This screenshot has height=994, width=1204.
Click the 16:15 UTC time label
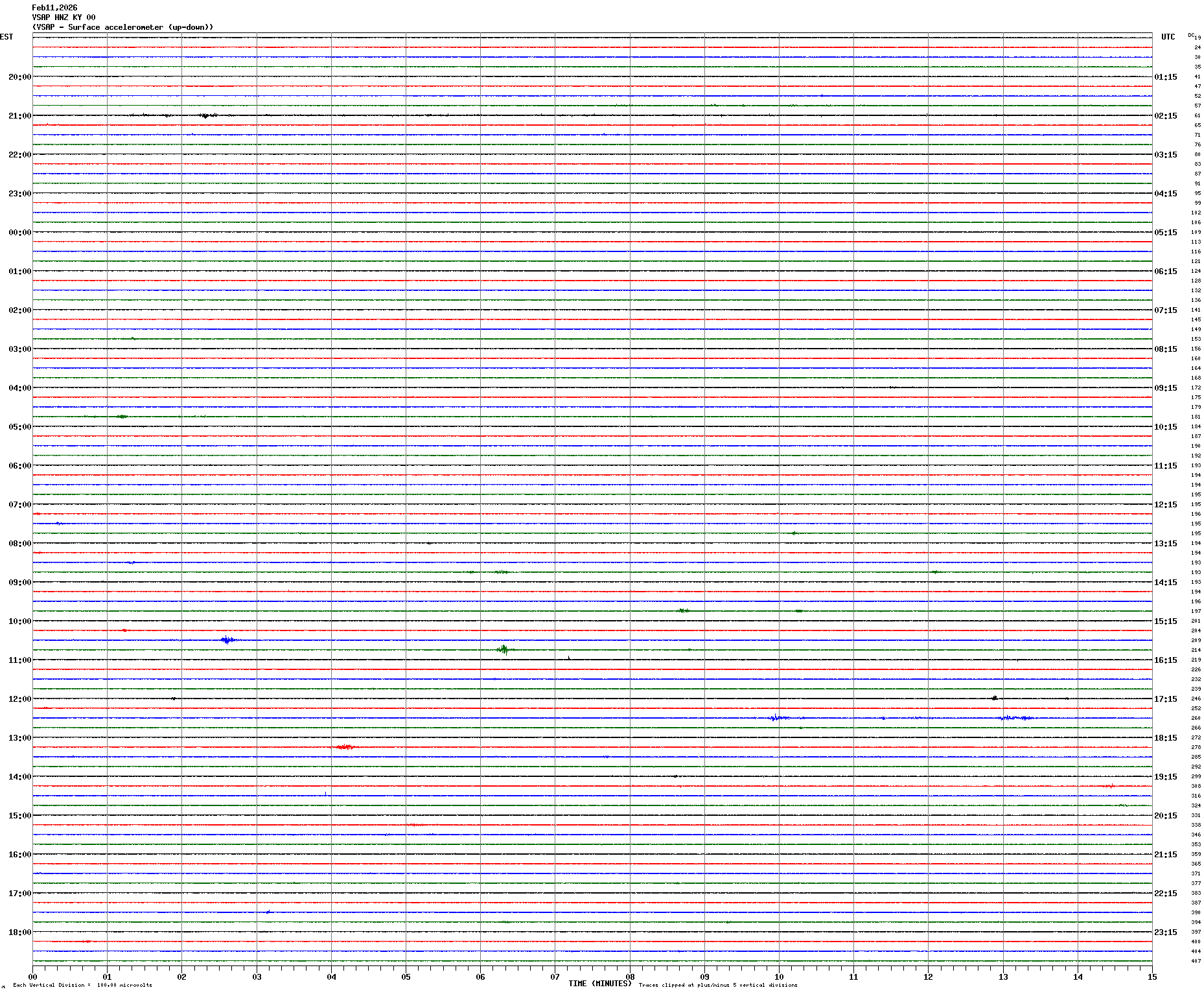1165,660
